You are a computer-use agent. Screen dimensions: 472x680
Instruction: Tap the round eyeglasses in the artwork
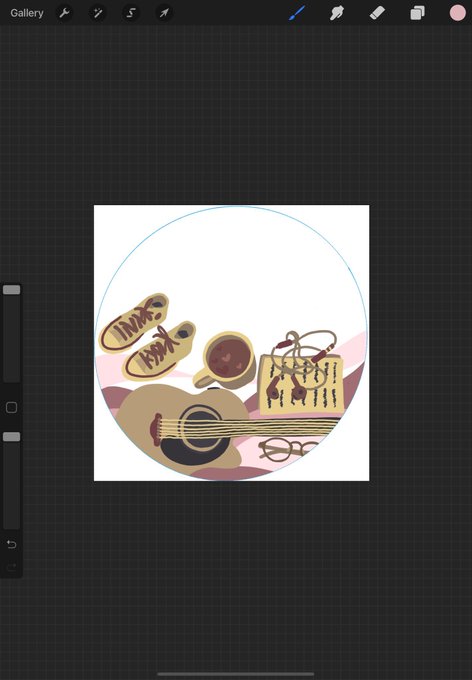click(286, 449)
